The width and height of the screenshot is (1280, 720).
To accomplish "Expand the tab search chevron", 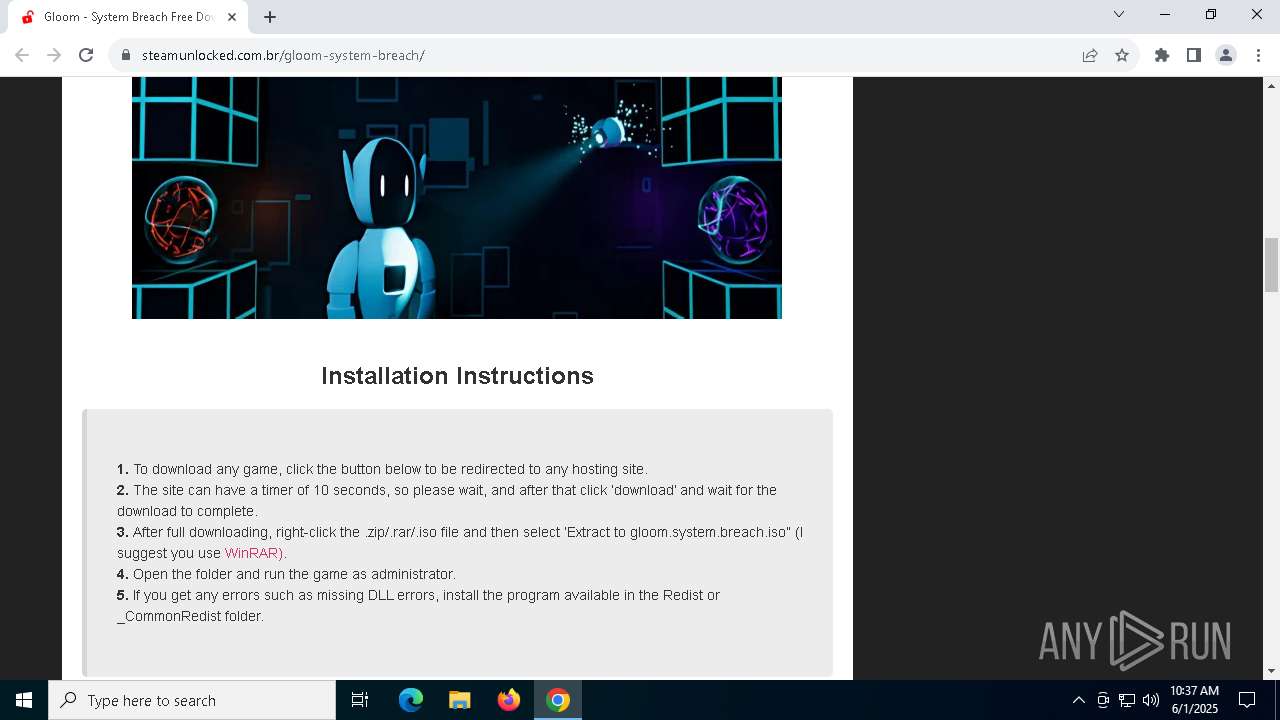I will [x=1119, y=14].
